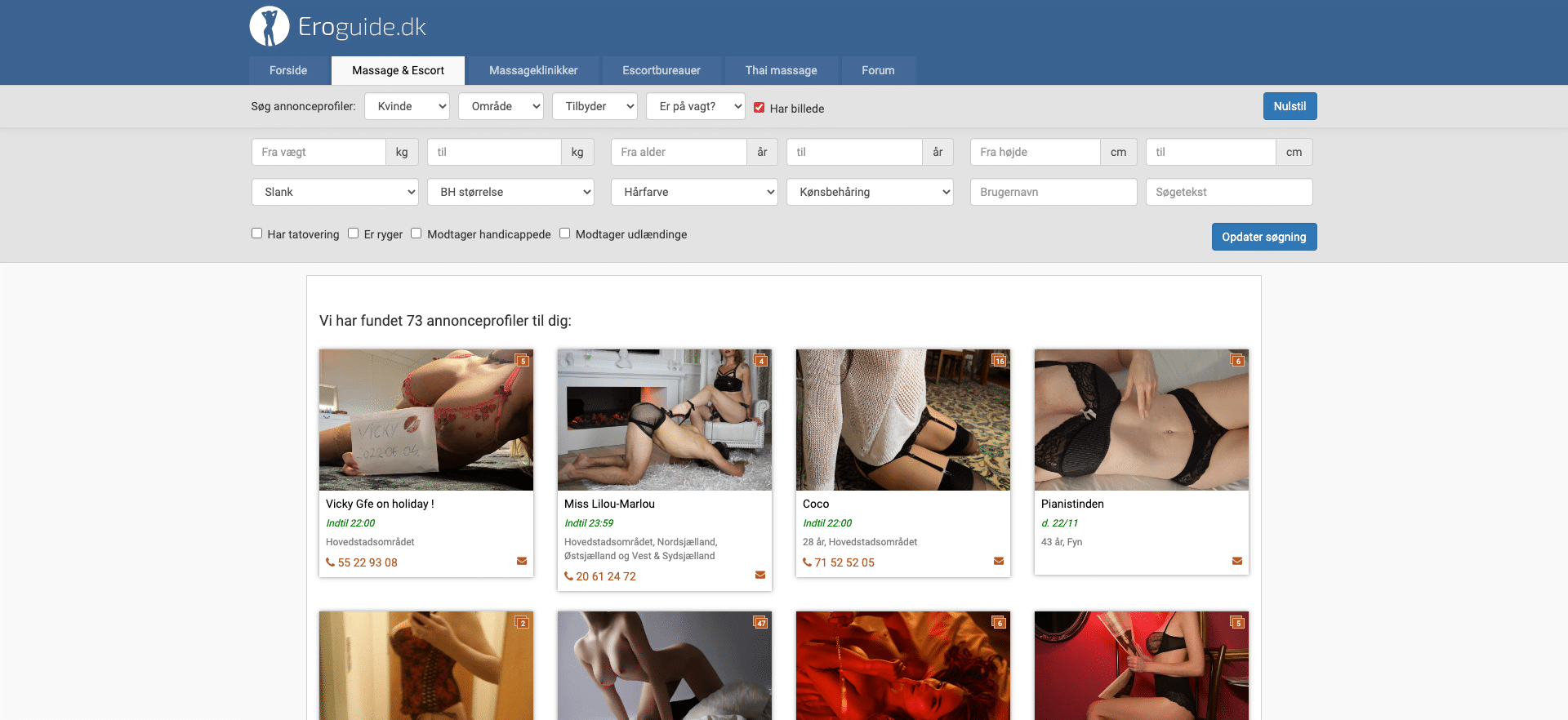The image size is (1568, 720).
Task: Uncheck the Har billede checkbox
Action: pos(759,108)
